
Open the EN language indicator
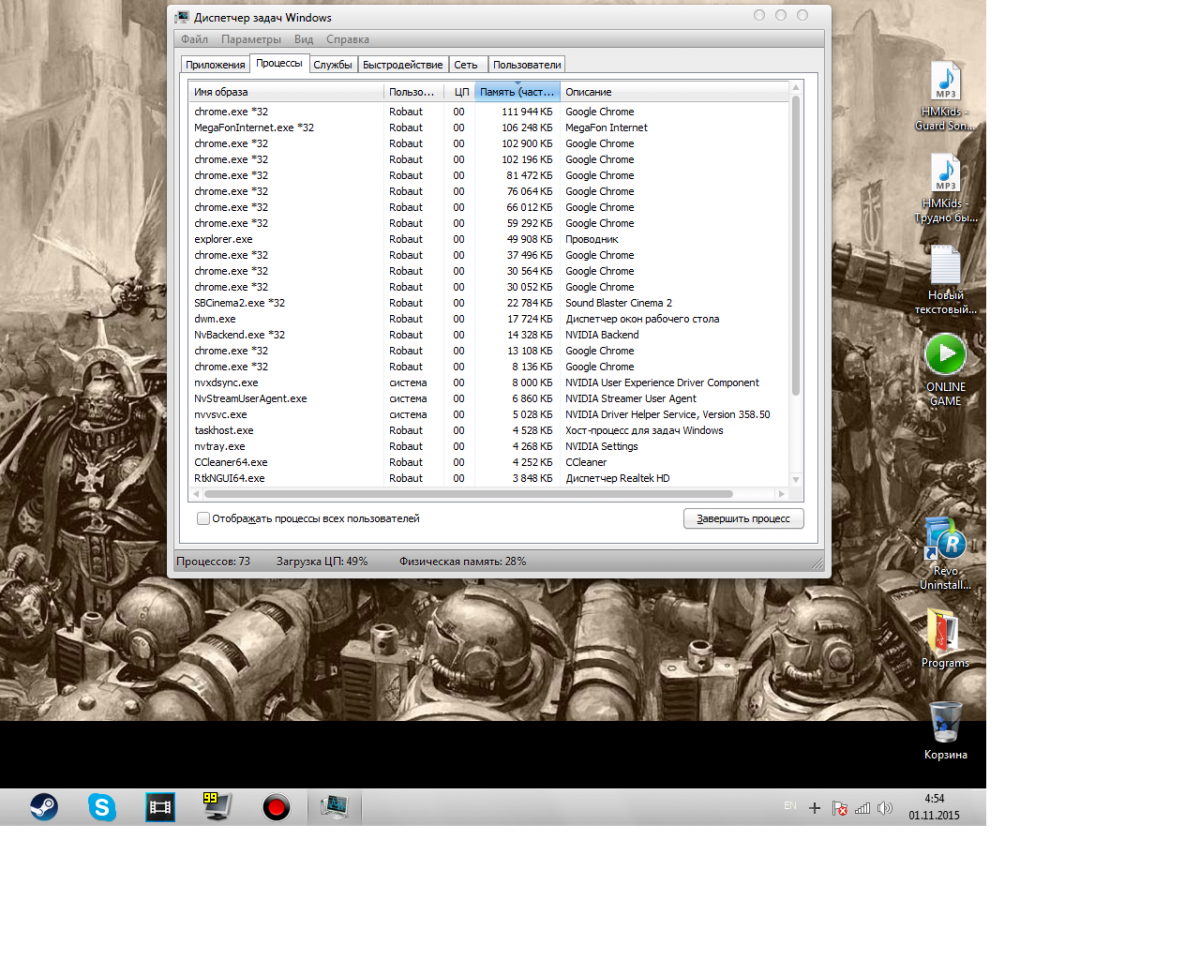point(790,806)
